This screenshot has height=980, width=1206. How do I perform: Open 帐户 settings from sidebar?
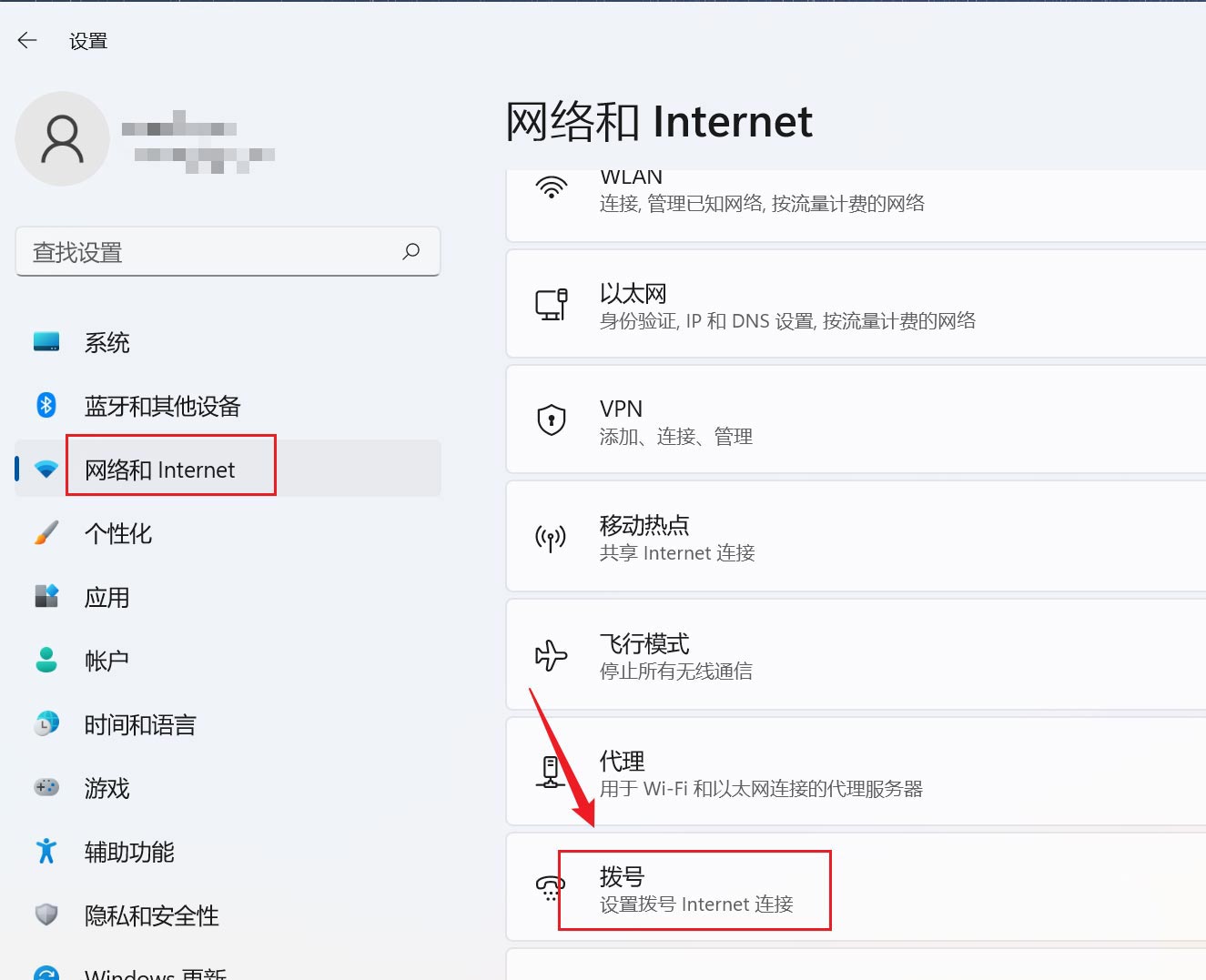click(106, 661)
